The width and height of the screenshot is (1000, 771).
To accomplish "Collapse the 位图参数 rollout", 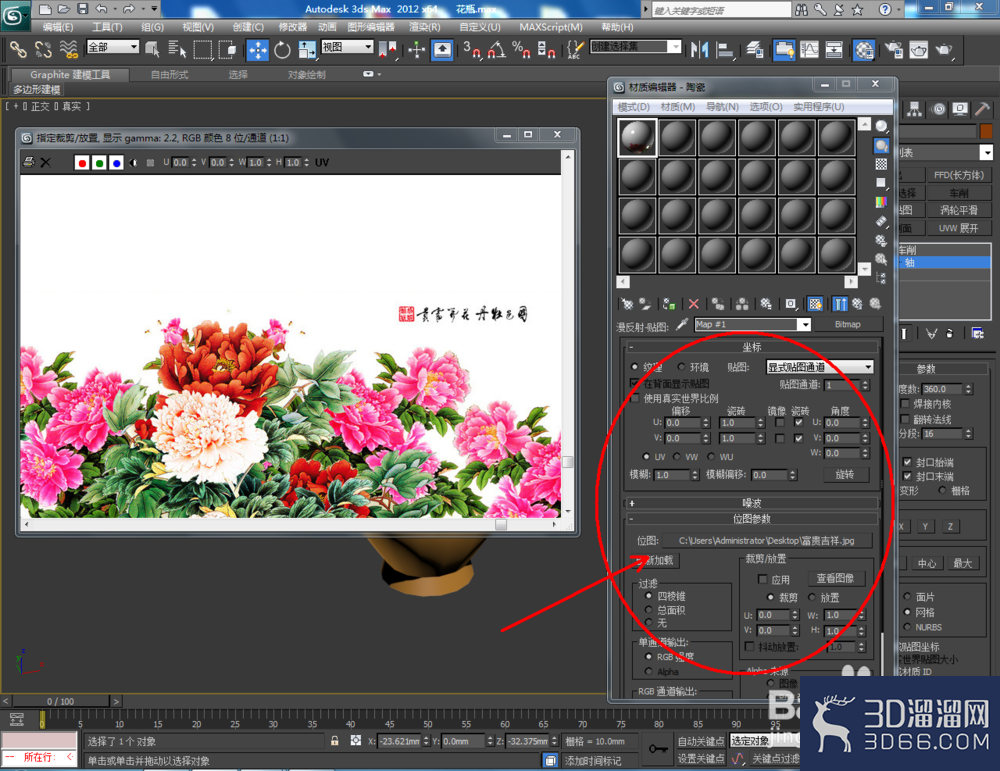I will point(752,518).
